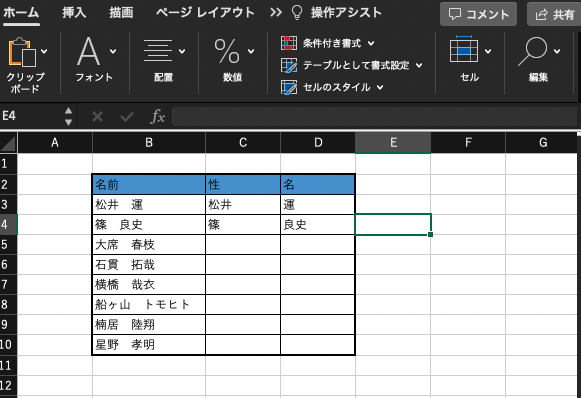Select the header cell 名前
The width and height of the screenshot is (581, 398).
tap(149, 184)
